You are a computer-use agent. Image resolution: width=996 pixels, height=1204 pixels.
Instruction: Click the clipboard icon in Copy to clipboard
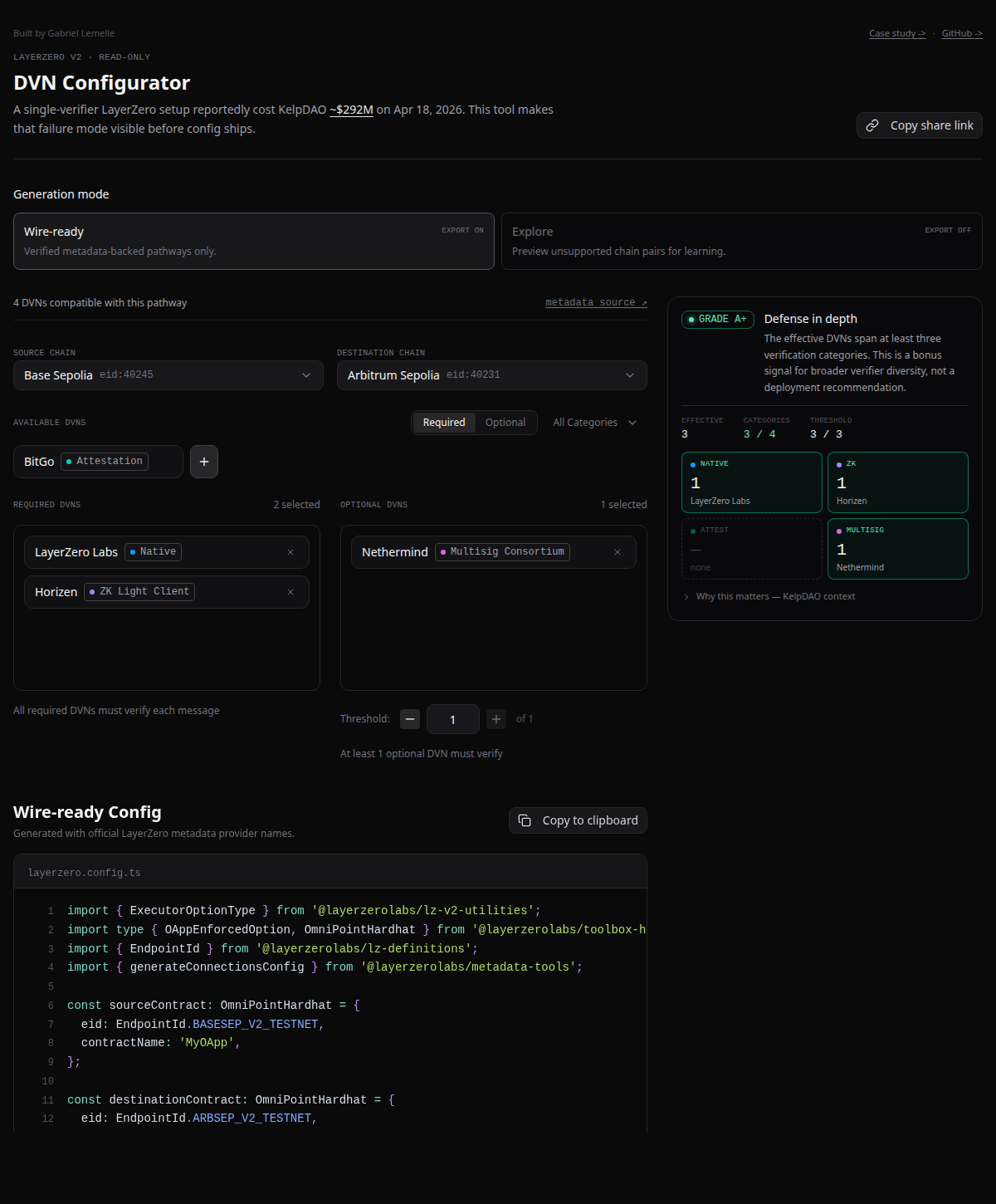(x=525, y=820)
